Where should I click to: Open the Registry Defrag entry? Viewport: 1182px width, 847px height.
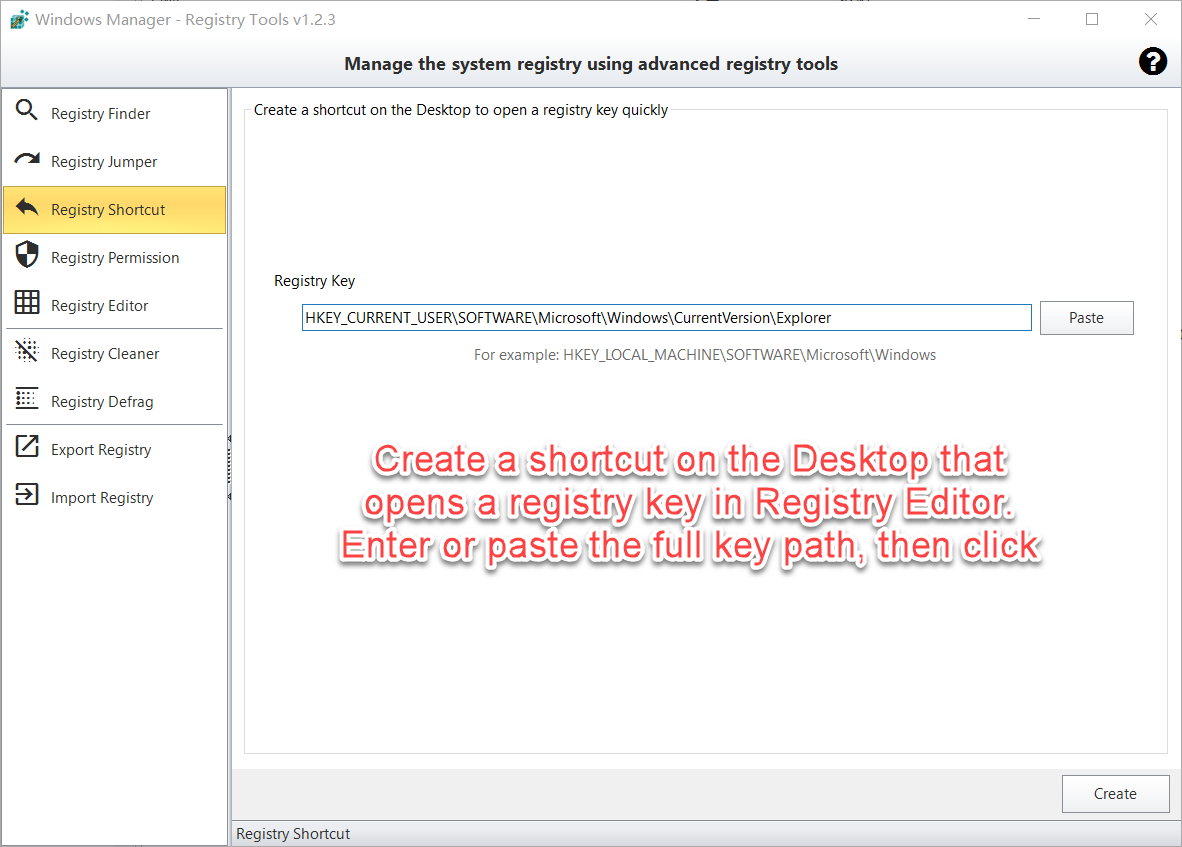[115, 402]
